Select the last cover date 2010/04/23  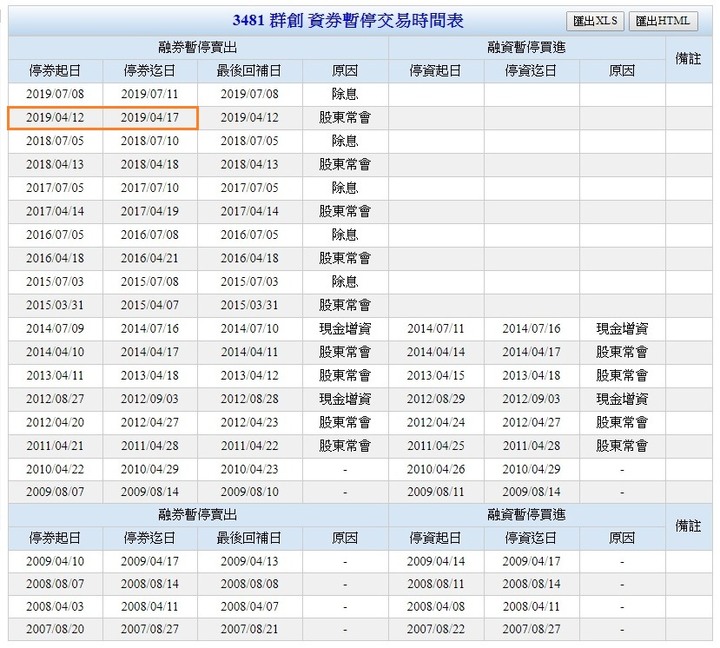coord(249,469)
